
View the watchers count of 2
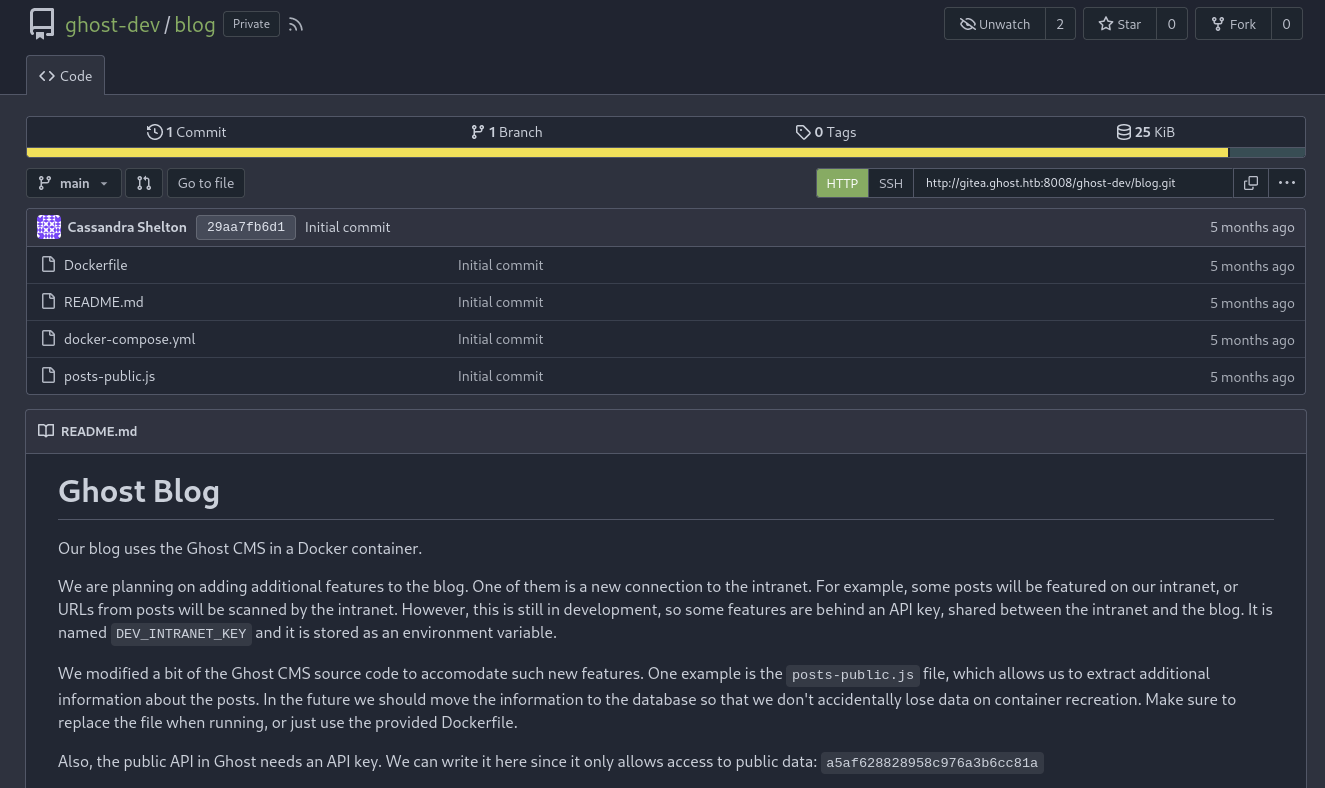(x=1060, y=24)
